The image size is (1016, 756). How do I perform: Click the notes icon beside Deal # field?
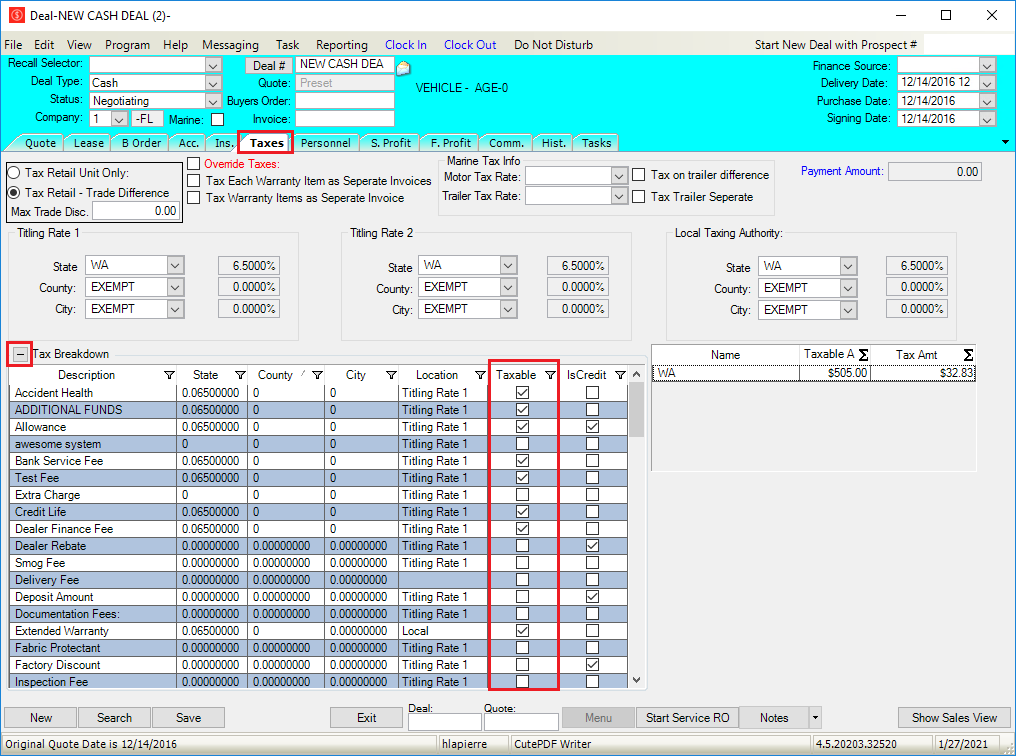tap(403, 67)
